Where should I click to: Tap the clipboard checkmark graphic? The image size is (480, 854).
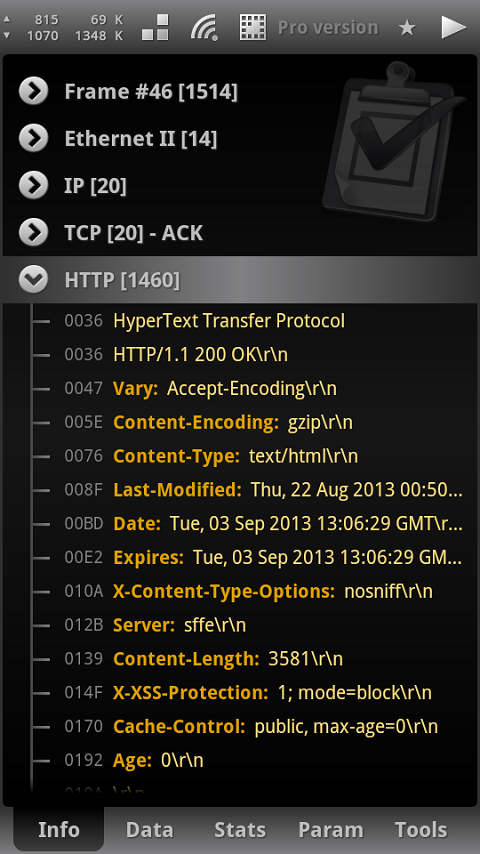pyautogui.click(x=391, y=142)
